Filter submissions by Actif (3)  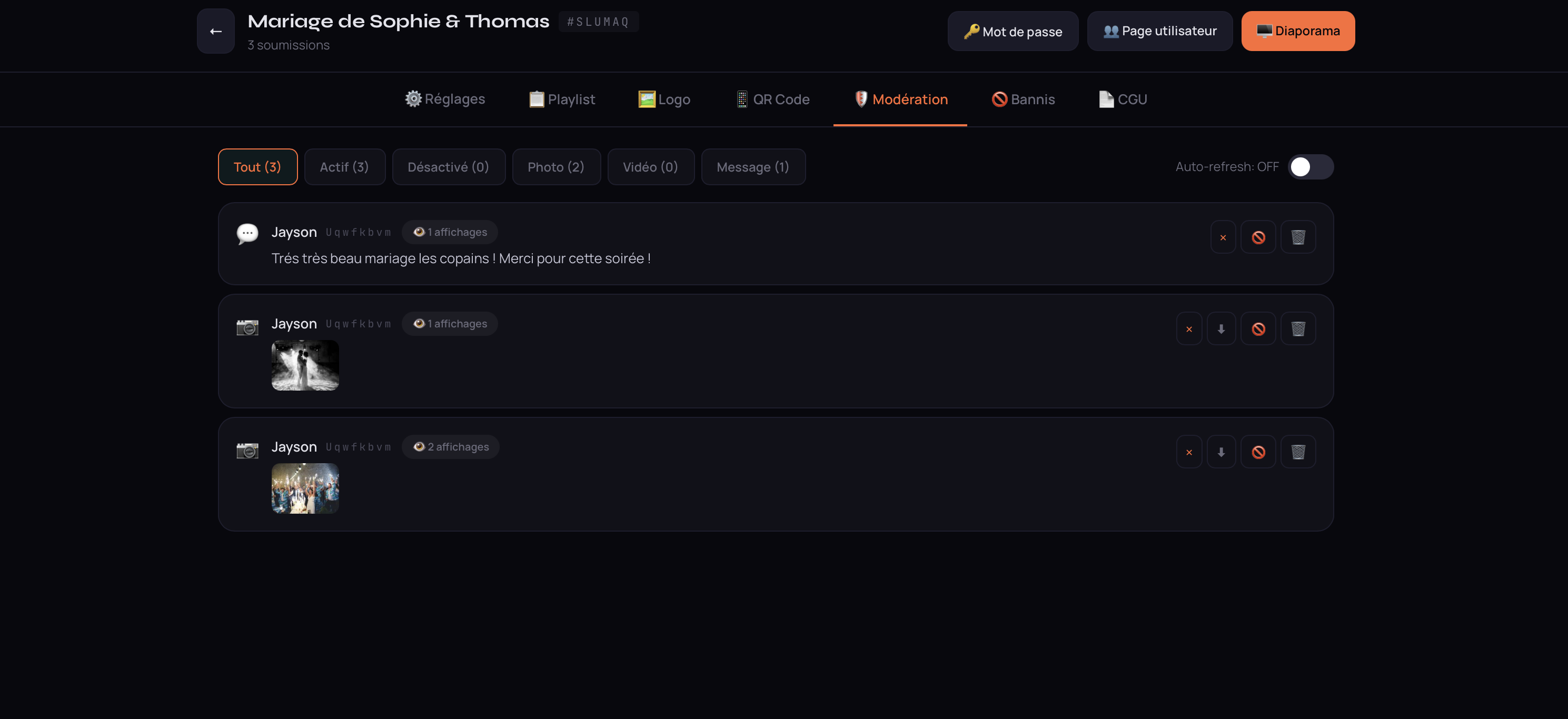344,167
